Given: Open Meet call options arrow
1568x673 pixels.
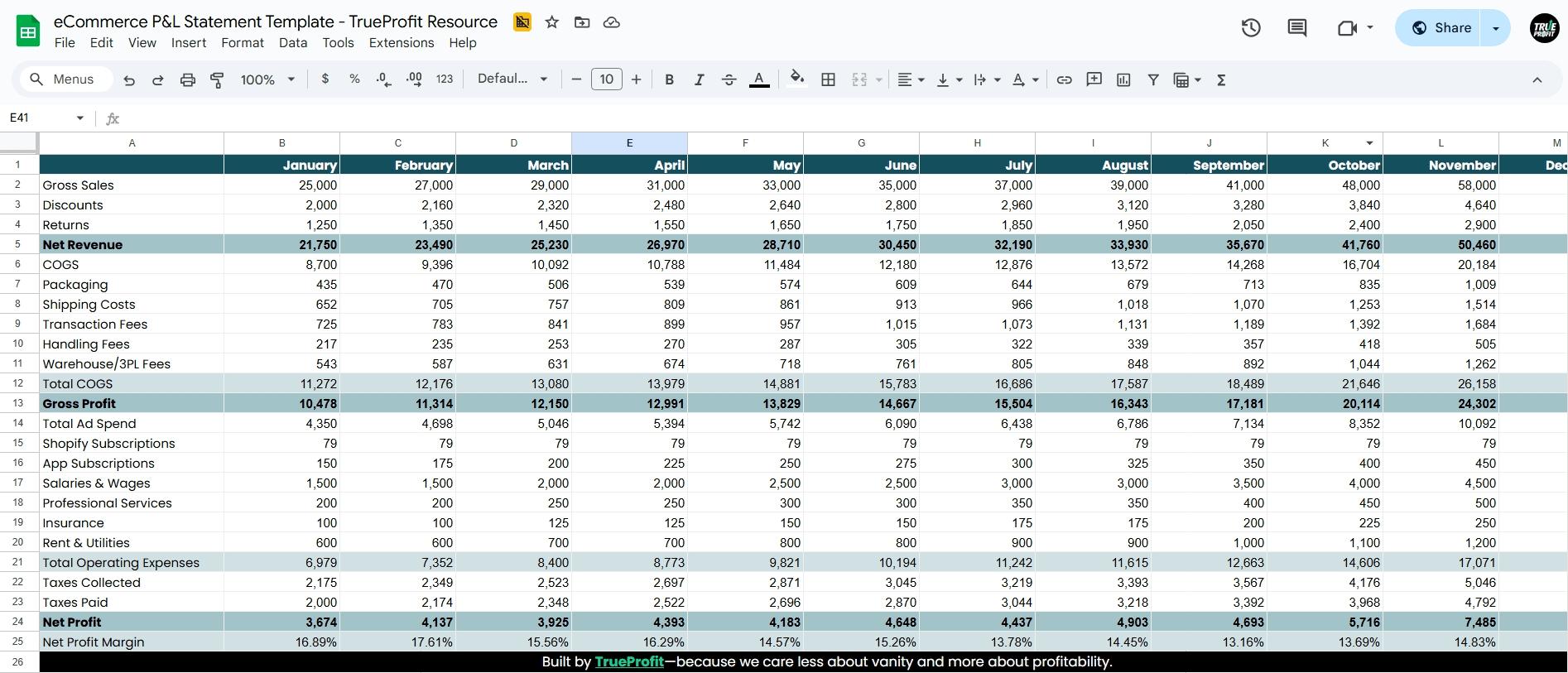Looking at the screenshot, I should tap(1370, 27).
